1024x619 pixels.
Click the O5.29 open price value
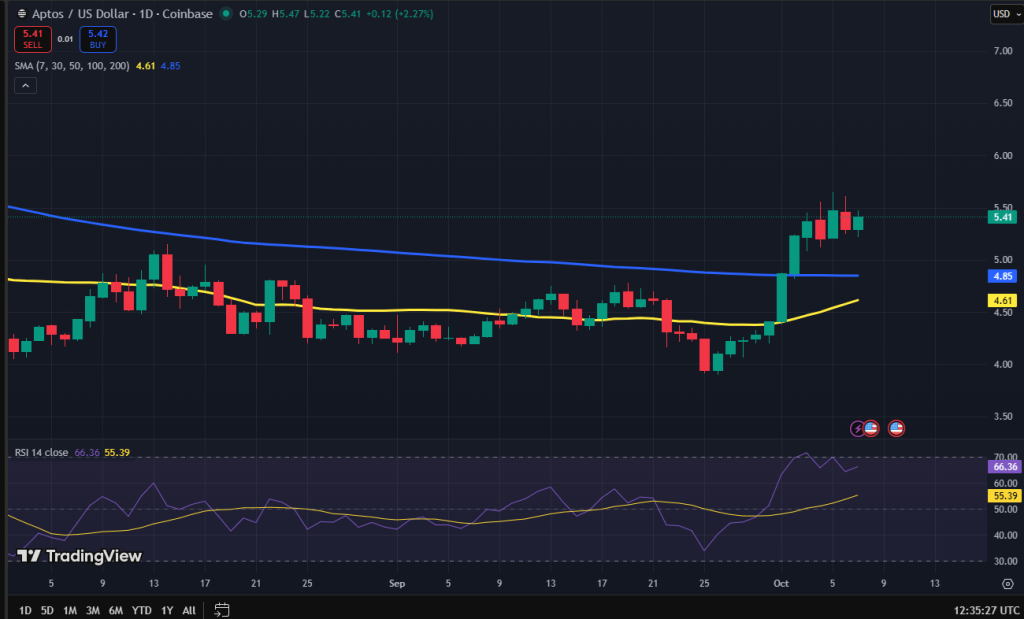[252, 14]
